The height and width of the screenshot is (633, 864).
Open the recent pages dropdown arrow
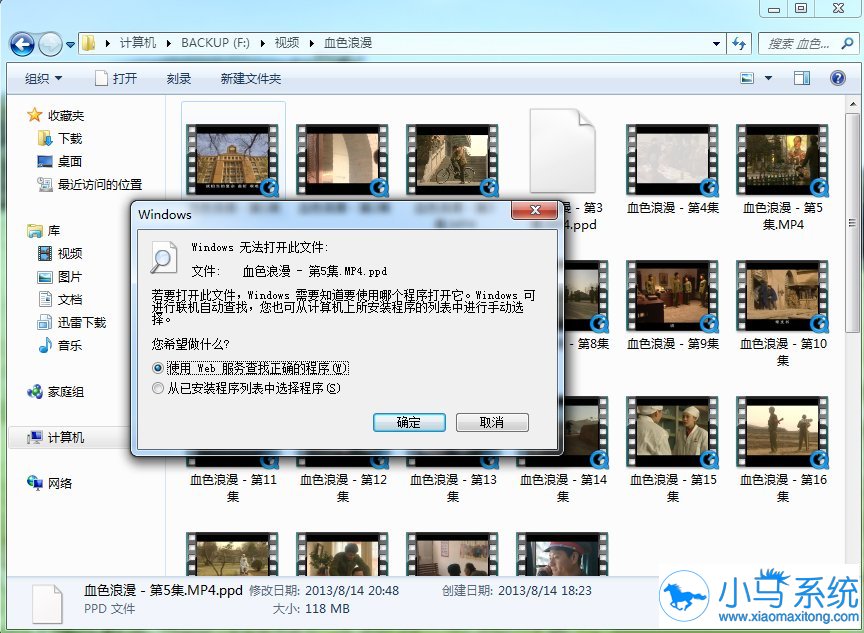tap(70, 44)
